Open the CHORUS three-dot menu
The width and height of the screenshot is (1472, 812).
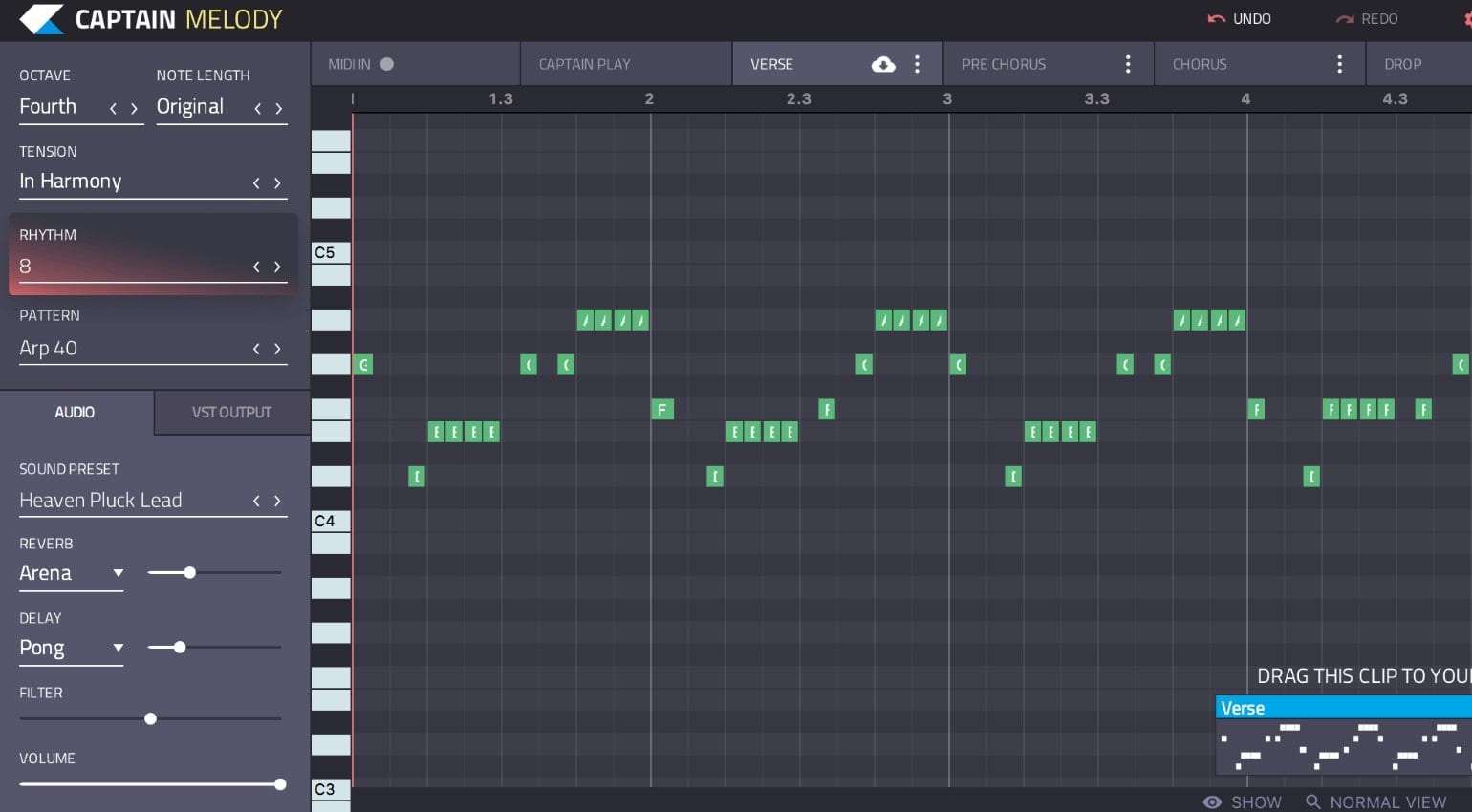(x=1339, y=64)
